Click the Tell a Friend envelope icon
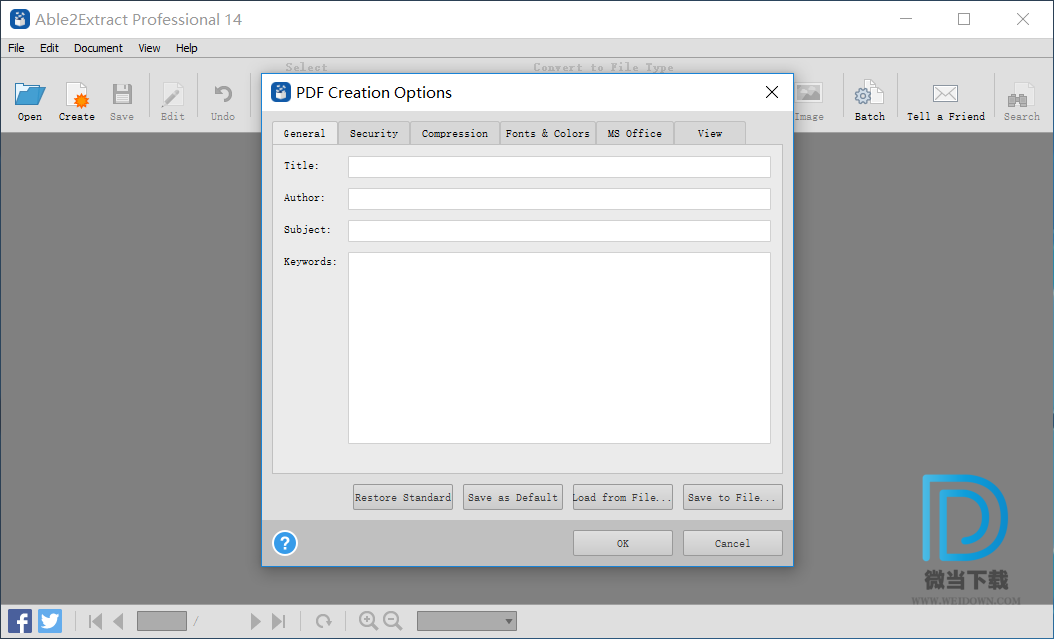Screen dimensions: 1054x639 coord(945,95)
